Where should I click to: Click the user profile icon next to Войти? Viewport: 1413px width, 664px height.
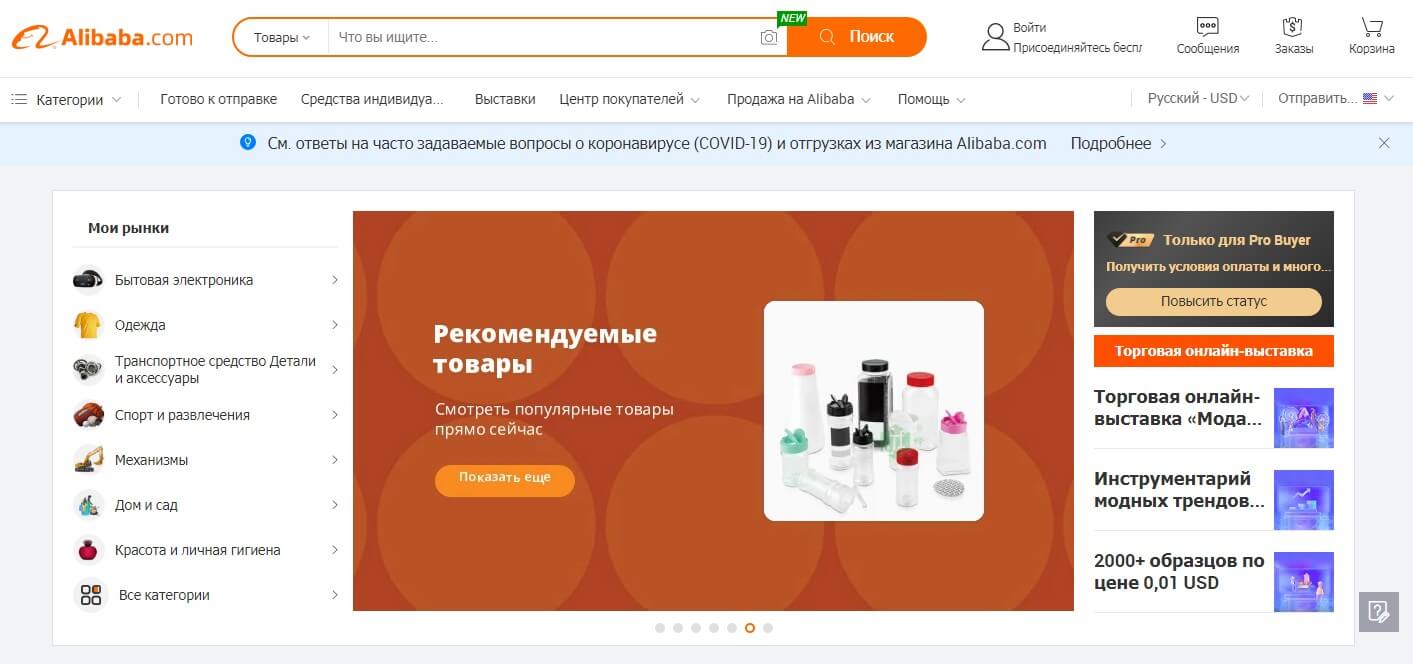point(995,37)
